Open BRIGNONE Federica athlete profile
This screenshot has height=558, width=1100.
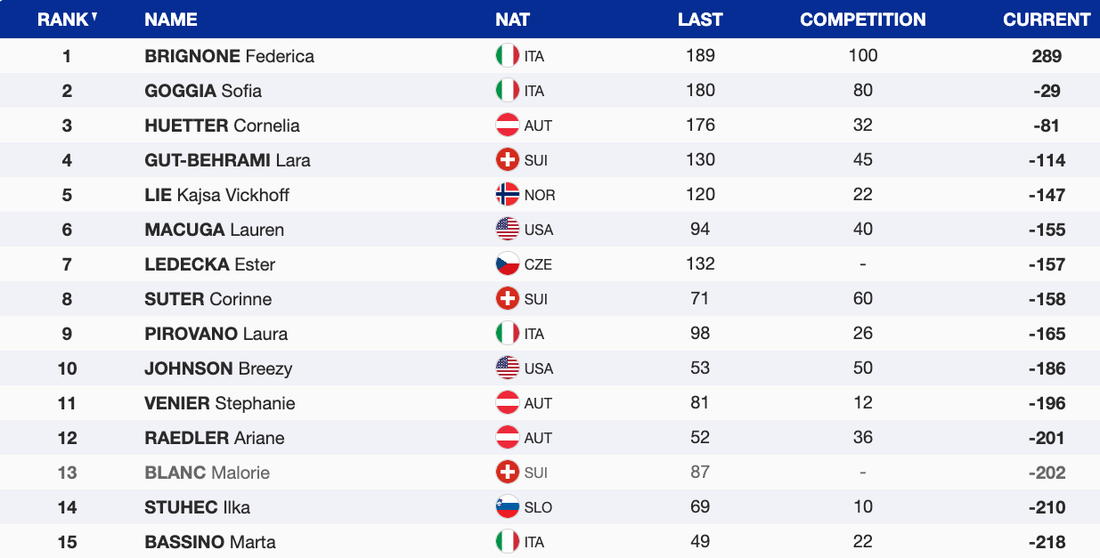229,56
